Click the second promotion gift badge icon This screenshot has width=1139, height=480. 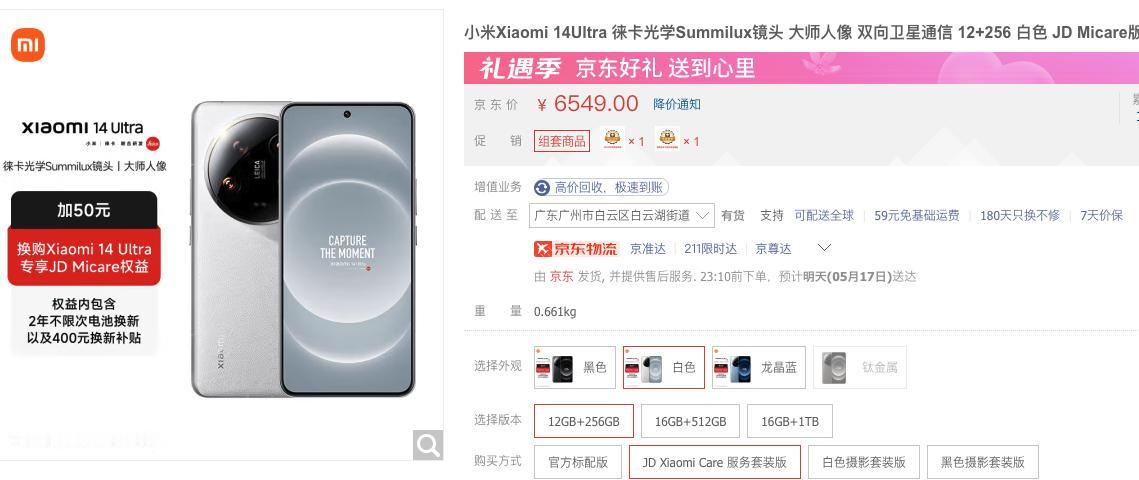[667, 138]
